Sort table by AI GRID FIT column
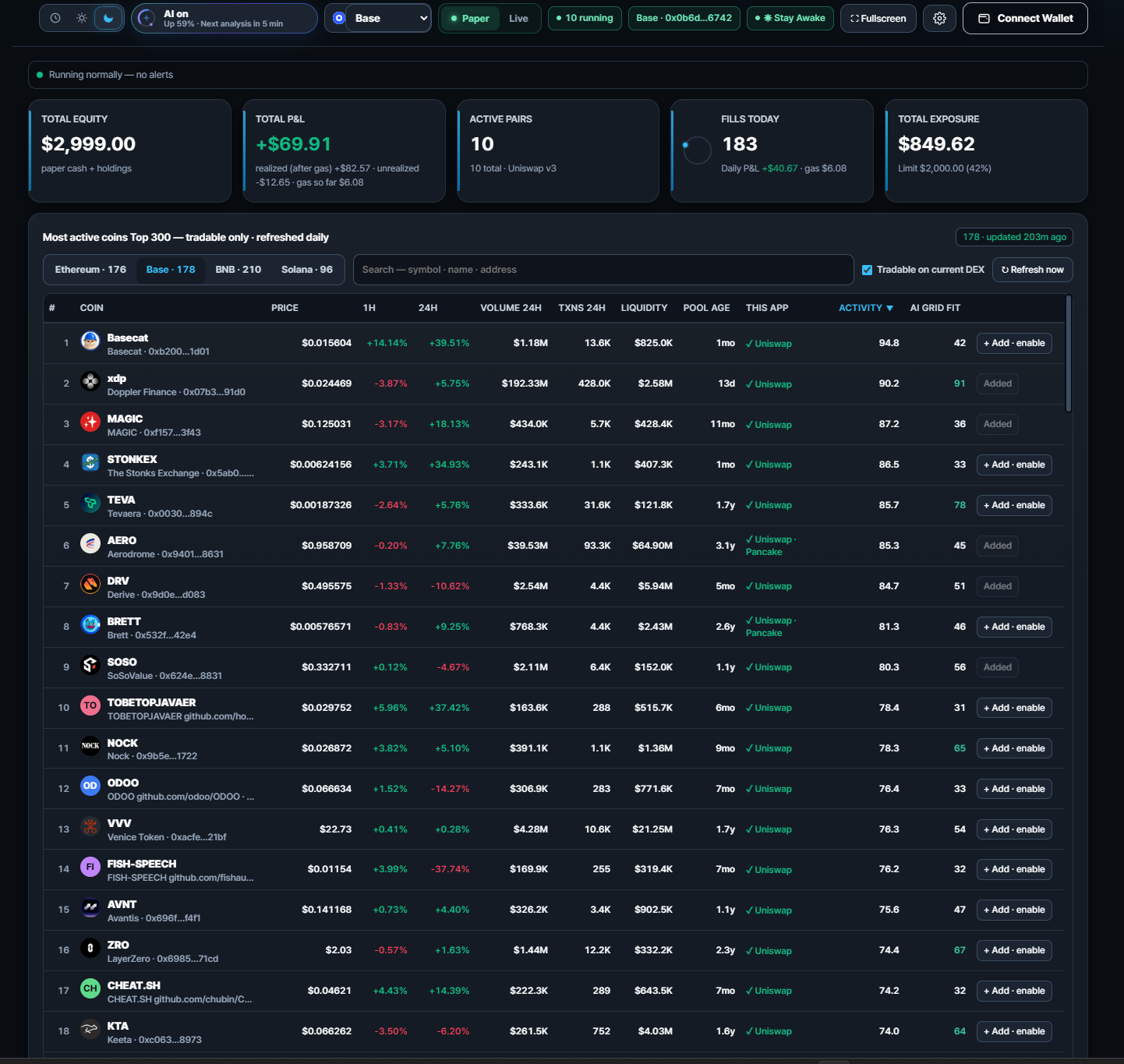Viewport: 1124px width, 1064px height. tap(935, 308)
